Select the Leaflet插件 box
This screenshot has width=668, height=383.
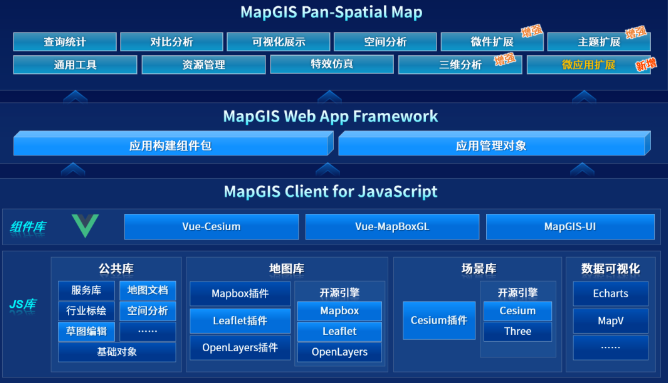point(240,321)
